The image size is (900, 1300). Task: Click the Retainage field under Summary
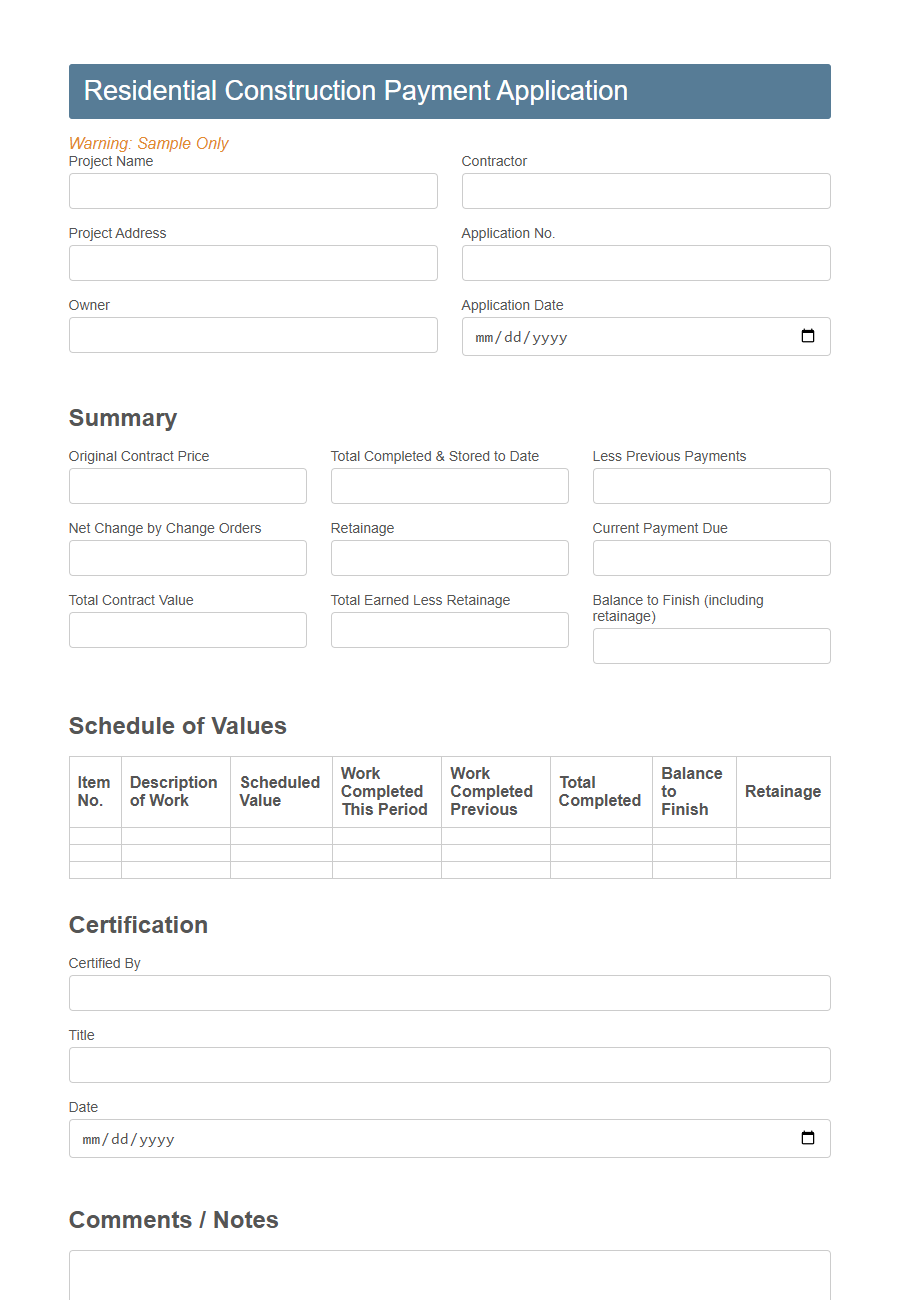pos(449,558)
